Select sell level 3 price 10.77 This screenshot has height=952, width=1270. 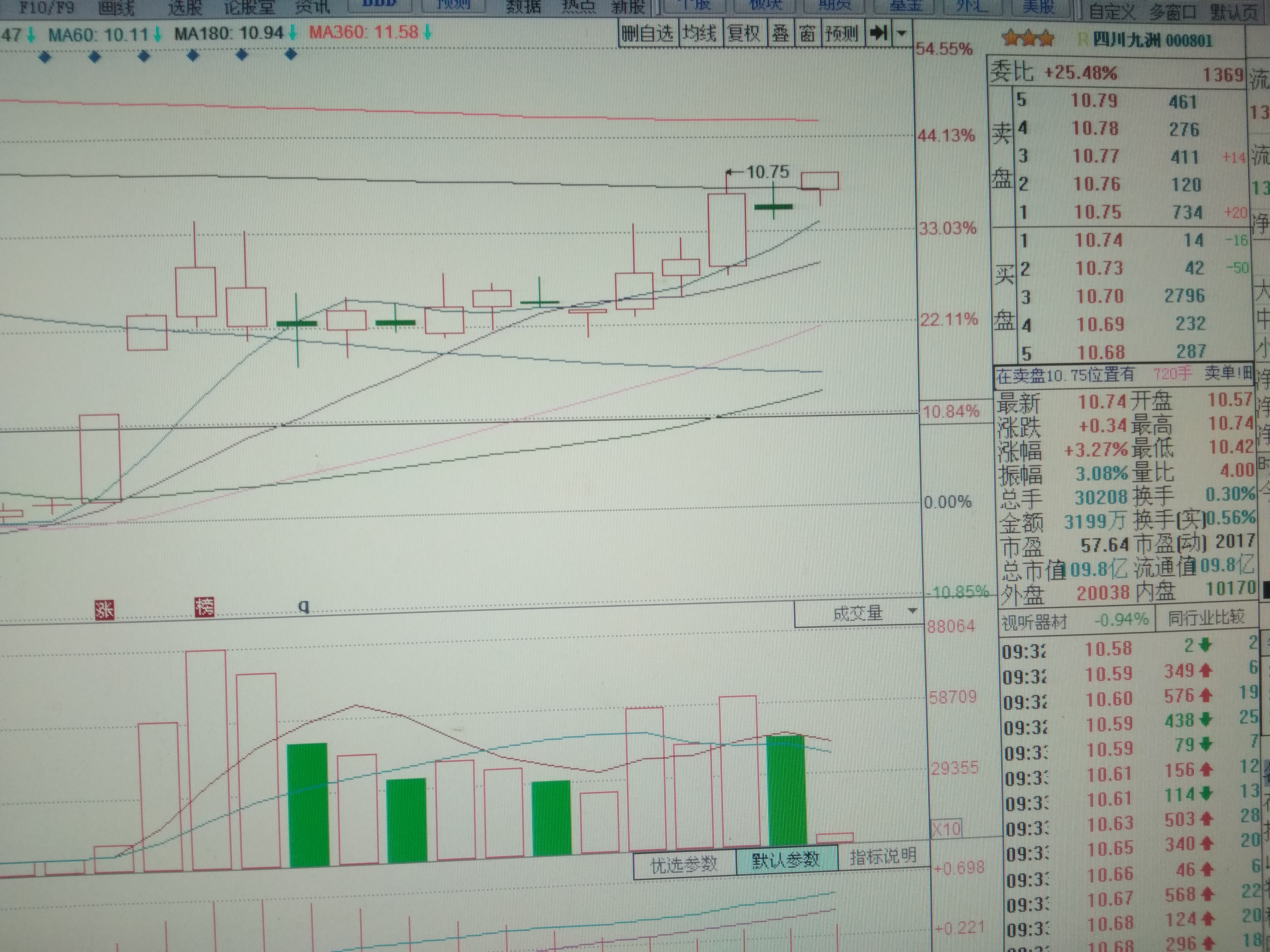coord(1096,156)
